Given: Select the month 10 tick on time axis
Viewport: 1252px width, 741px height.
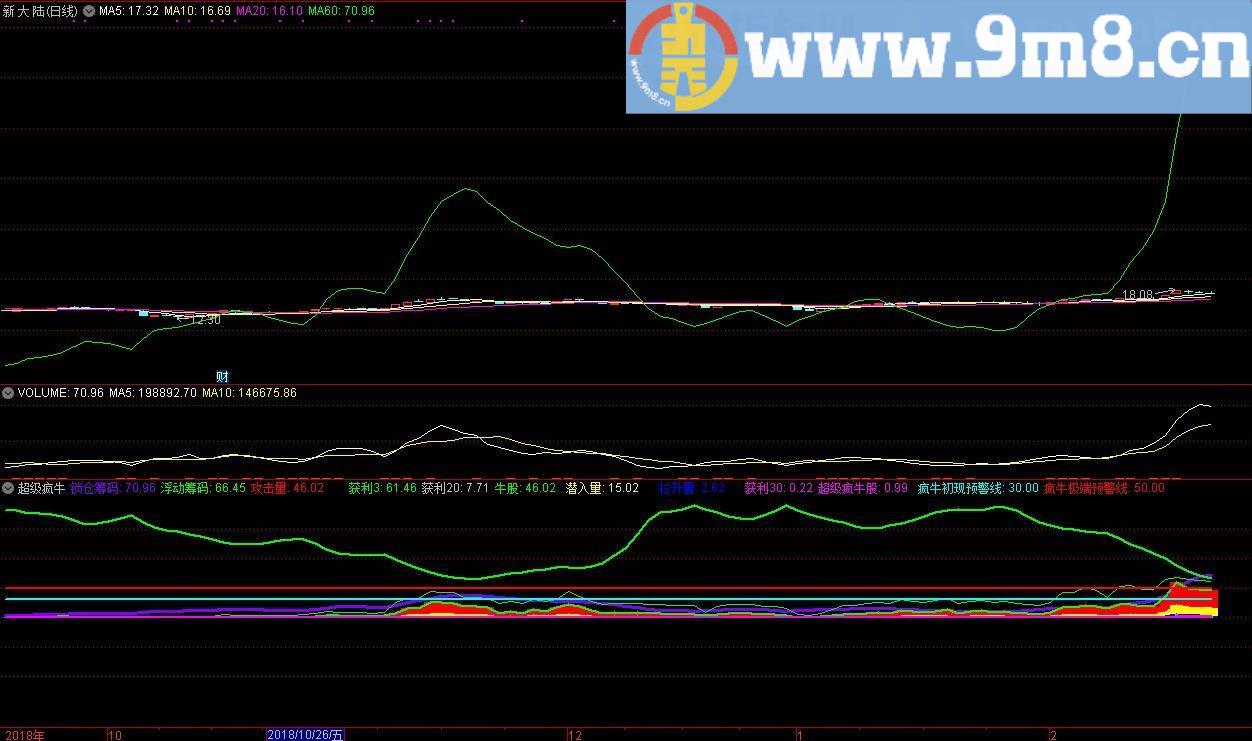Looking at the screenshot, I should pyautogui.click(x=114, y=735).
